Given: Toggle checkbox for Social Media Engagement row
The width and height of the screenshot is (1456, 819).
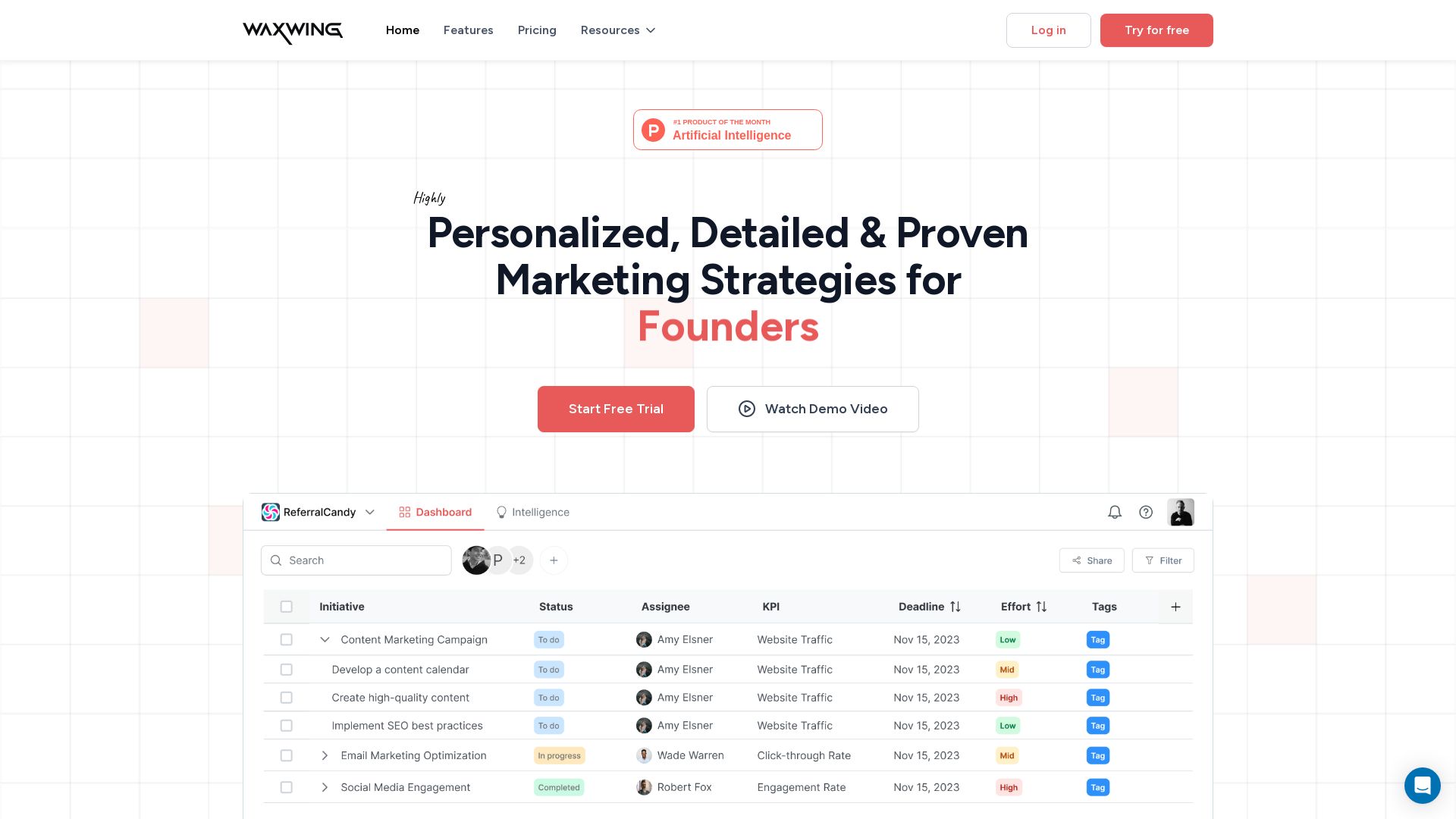Looking at the screenshot, I should (287, 788).
